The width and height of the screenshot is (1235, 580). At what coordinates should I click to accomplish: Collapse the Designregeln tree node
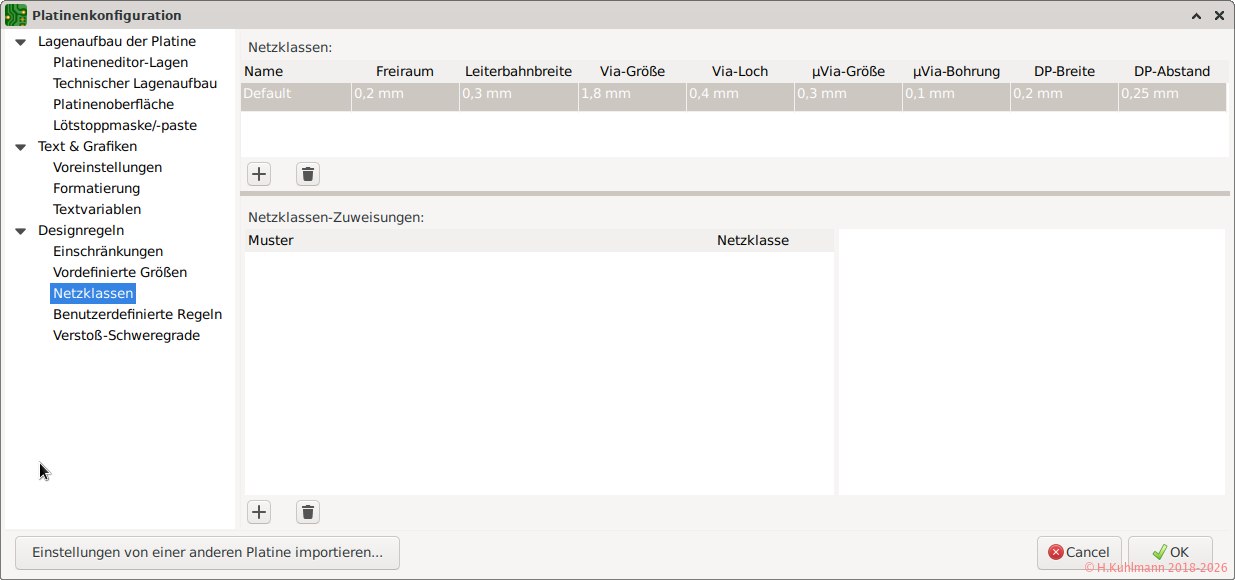click(x=20, y=231)
